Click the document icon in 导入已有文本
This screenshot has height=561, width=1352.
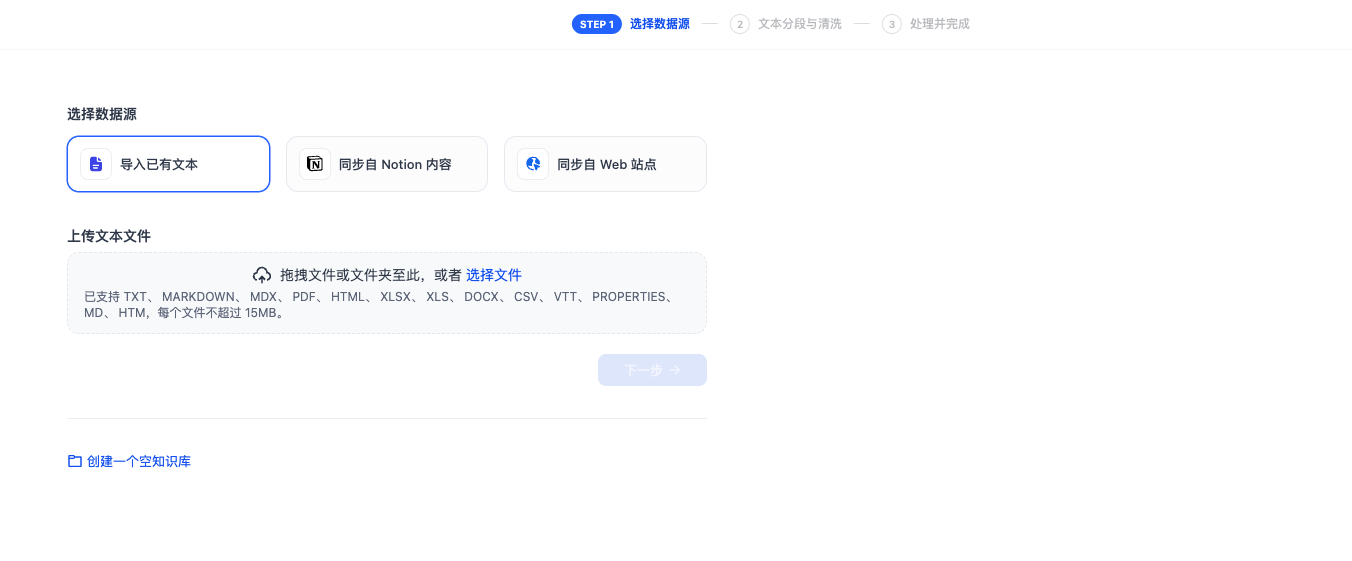tap(96, 164)
